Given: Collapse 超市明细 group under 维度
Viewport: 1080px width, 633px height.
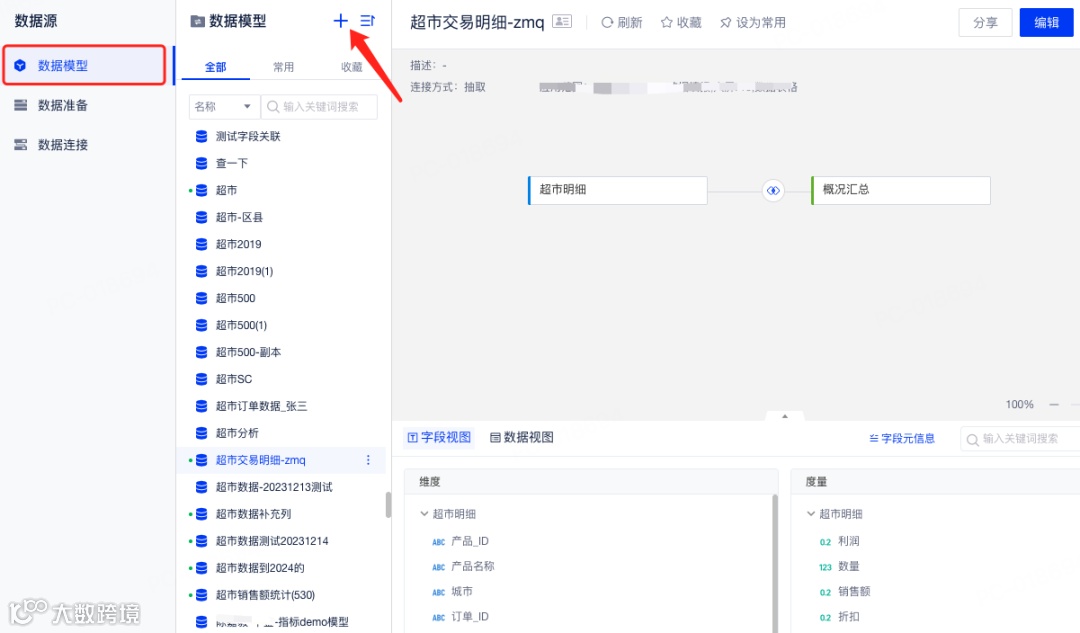Looking at the screenshot, I should [x=424, y=513].
